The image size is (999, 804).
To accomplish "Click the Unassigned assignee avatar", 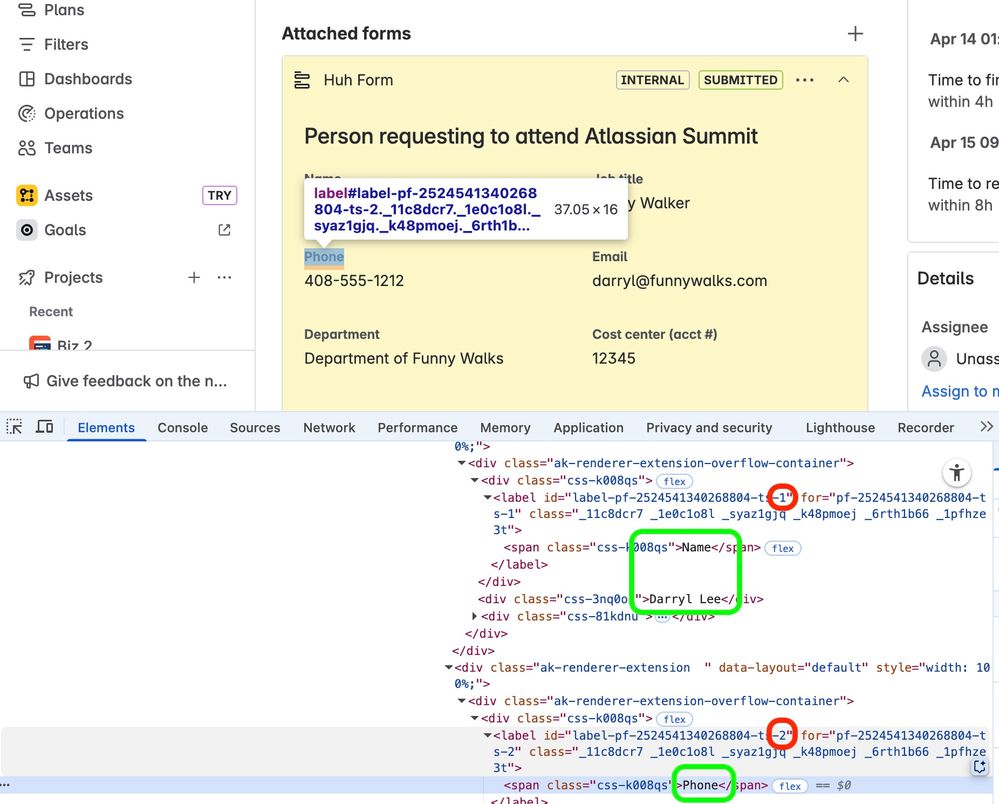I will point(934,359).
